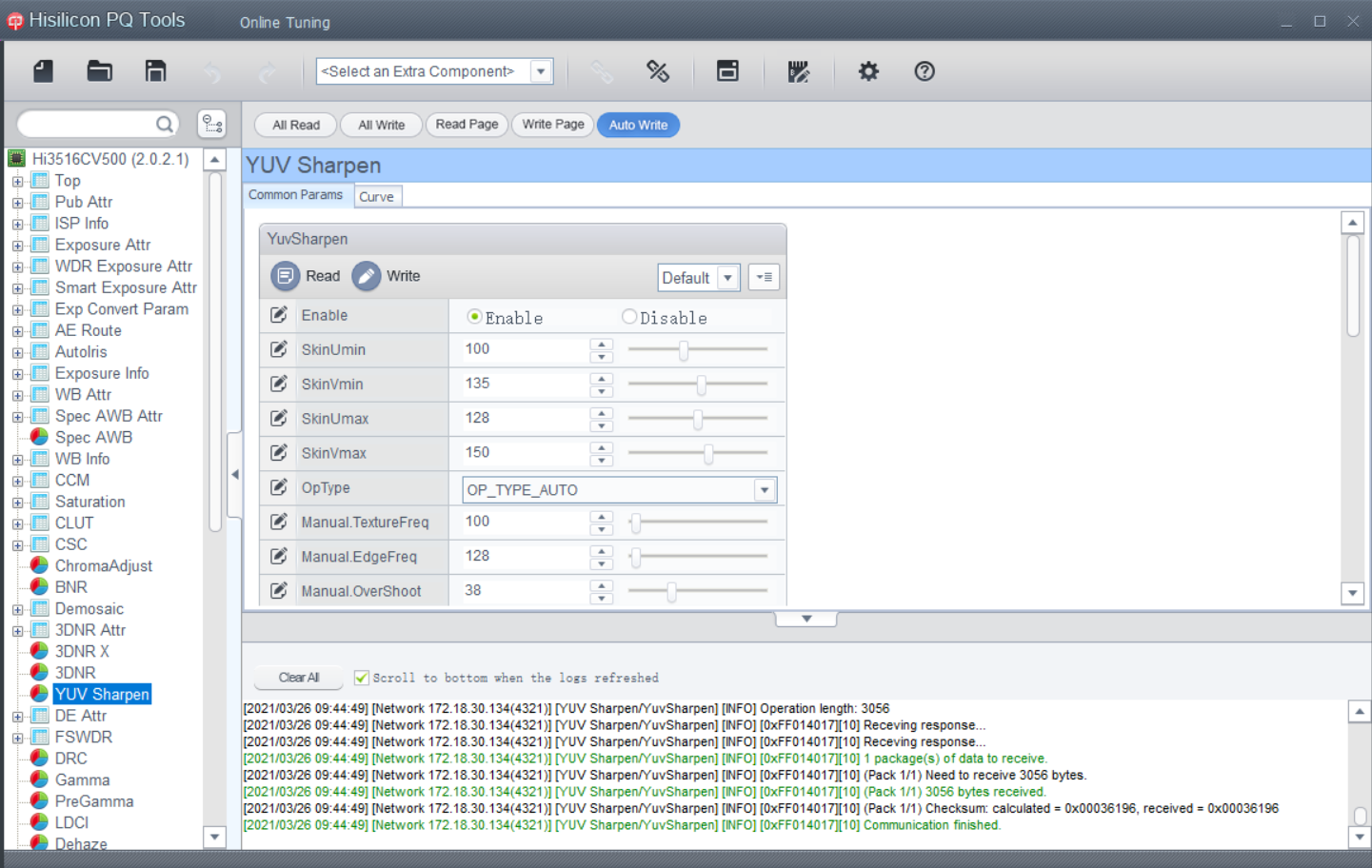1372x868 pixels.
Task: Decrease Manual.EdgeFreq value with down stepper
Action: [601, 562]
